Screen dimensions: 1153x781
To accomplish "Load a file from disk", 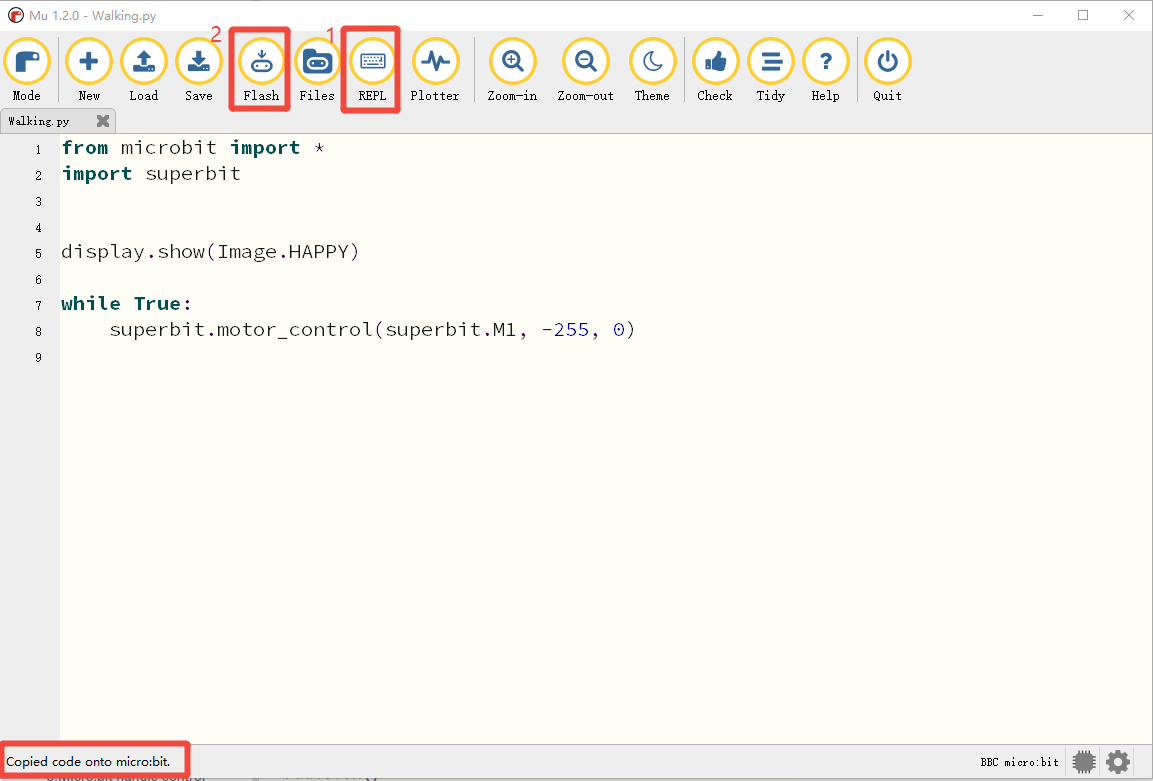I will [143, 71].
